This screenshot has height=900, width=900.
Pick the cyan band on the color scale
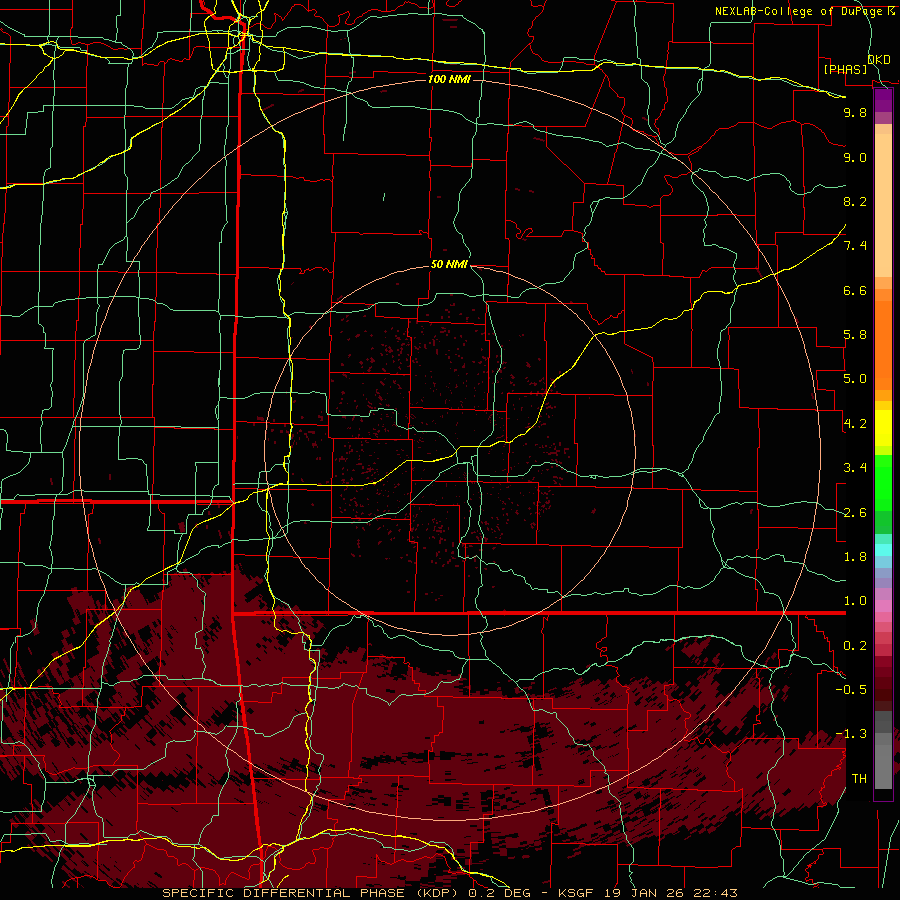tap(883, 550)
